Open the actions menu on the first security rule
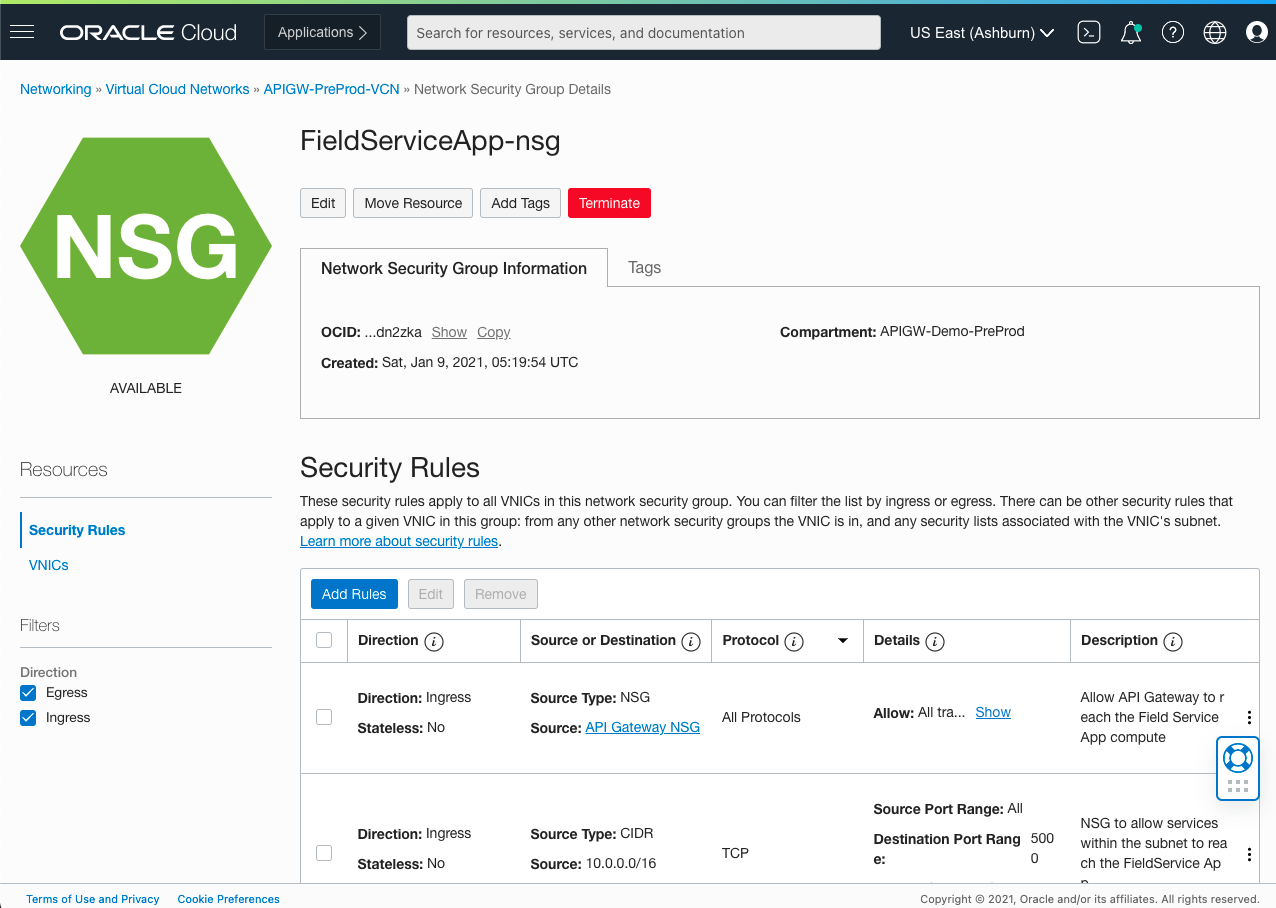This screenshot has width=1276, height=908. pyautogui.click(x=1249, y=717)
